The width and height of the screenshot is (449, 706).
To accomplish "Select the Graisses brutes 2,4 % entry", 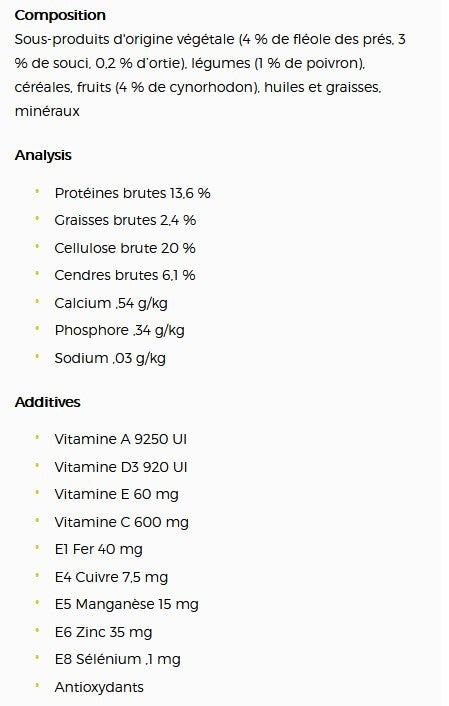I will [125, 220].
